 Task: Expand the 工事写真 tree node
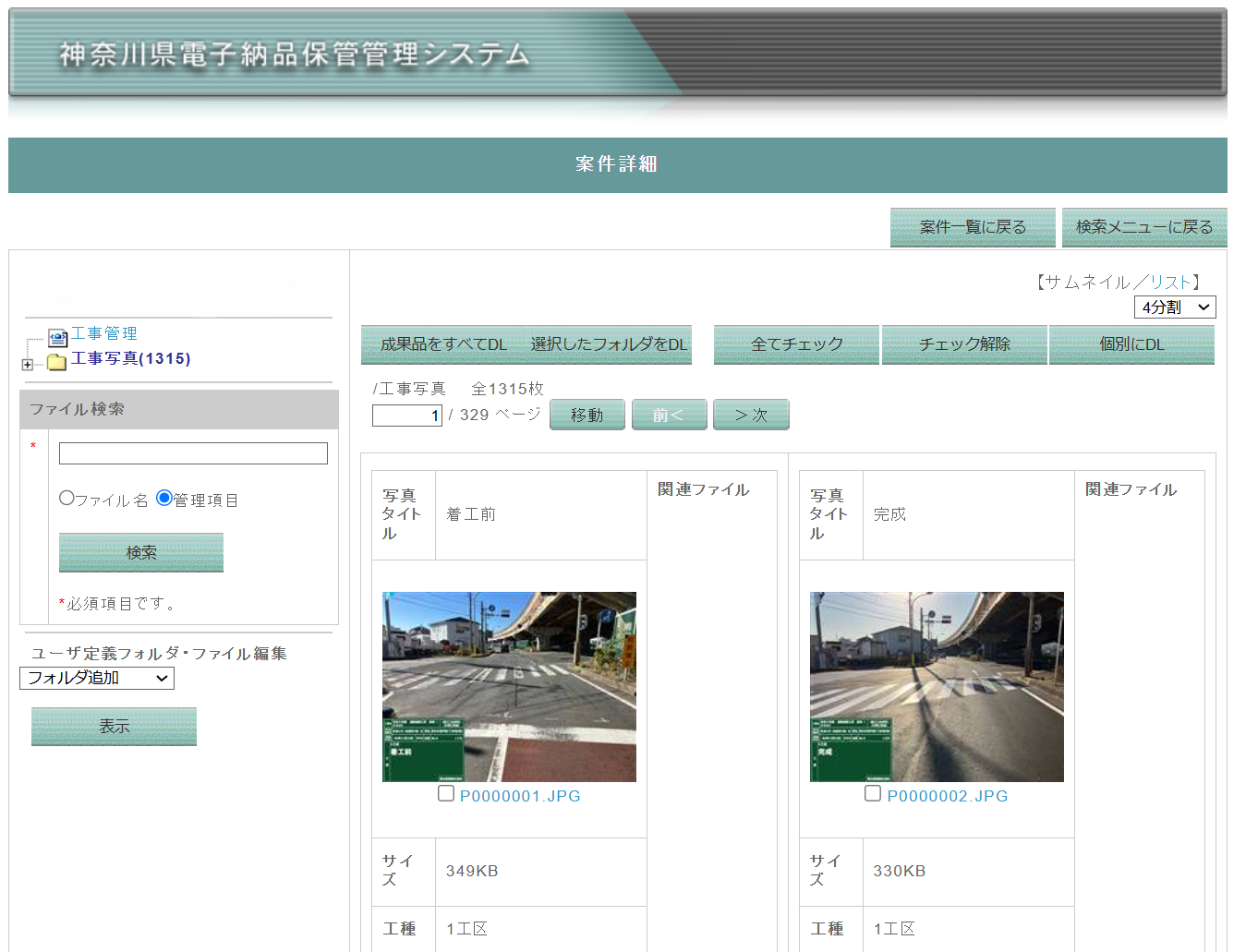coord(27,365)
